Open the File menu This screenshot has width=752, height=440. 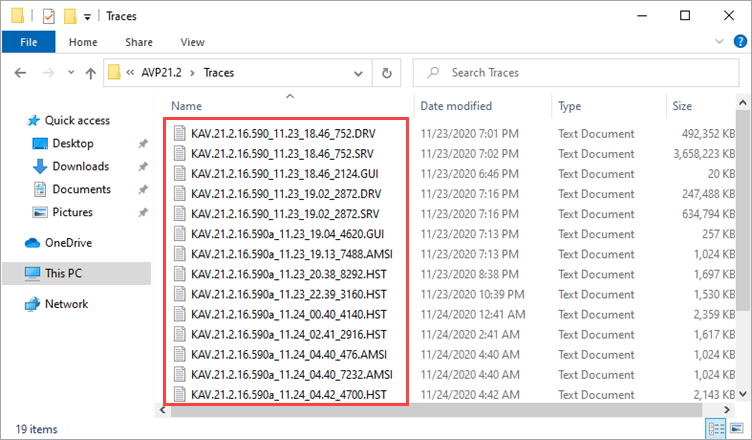29,42
